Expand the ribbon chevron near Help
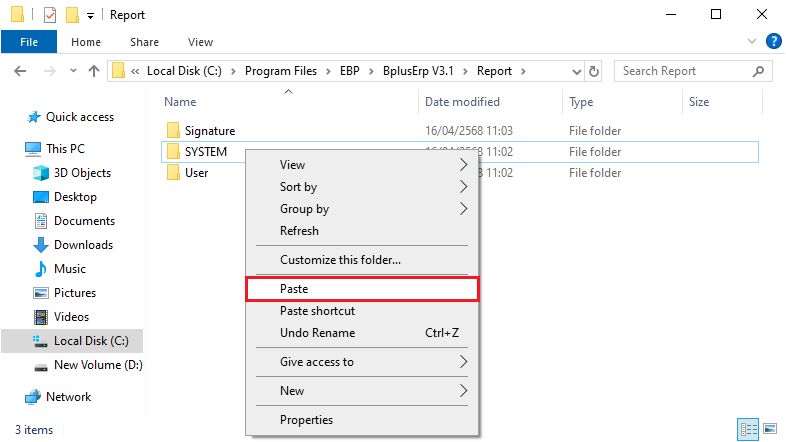This screenshot has height=442, width=786. tap(751, 41)
